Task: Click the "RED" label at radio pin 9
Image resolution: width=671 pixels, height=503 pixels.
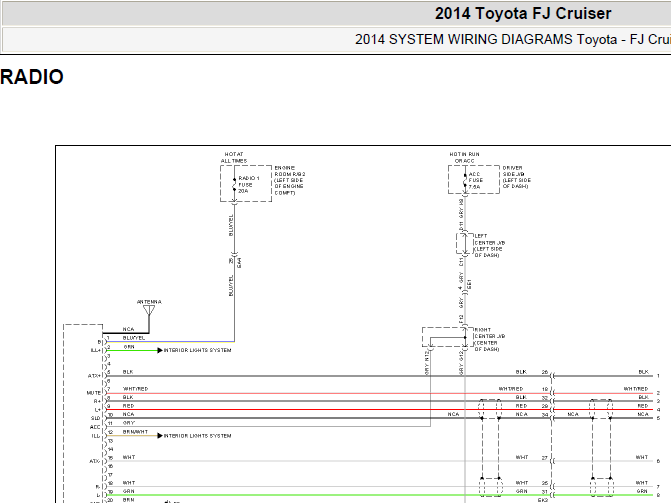Action: [x=128, y=406]
